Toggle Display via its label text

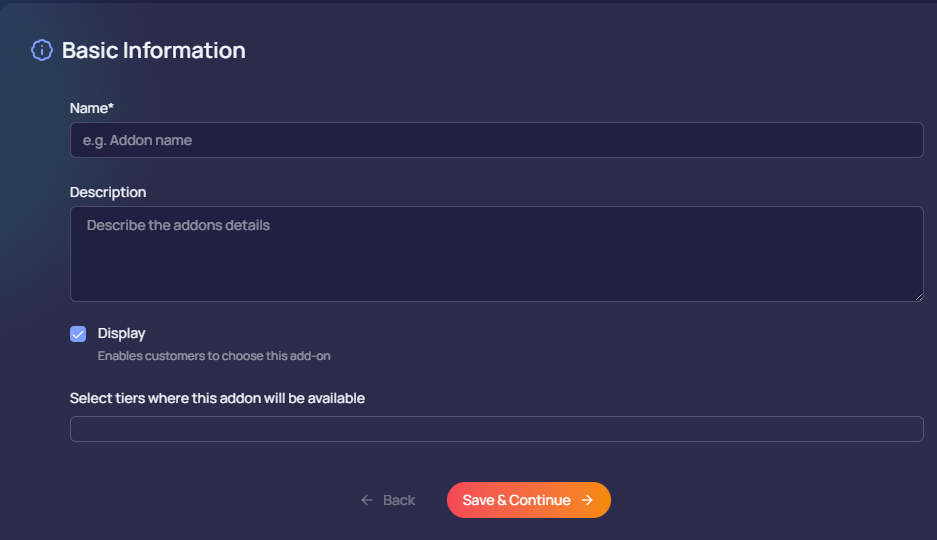[x=121, y=333]
